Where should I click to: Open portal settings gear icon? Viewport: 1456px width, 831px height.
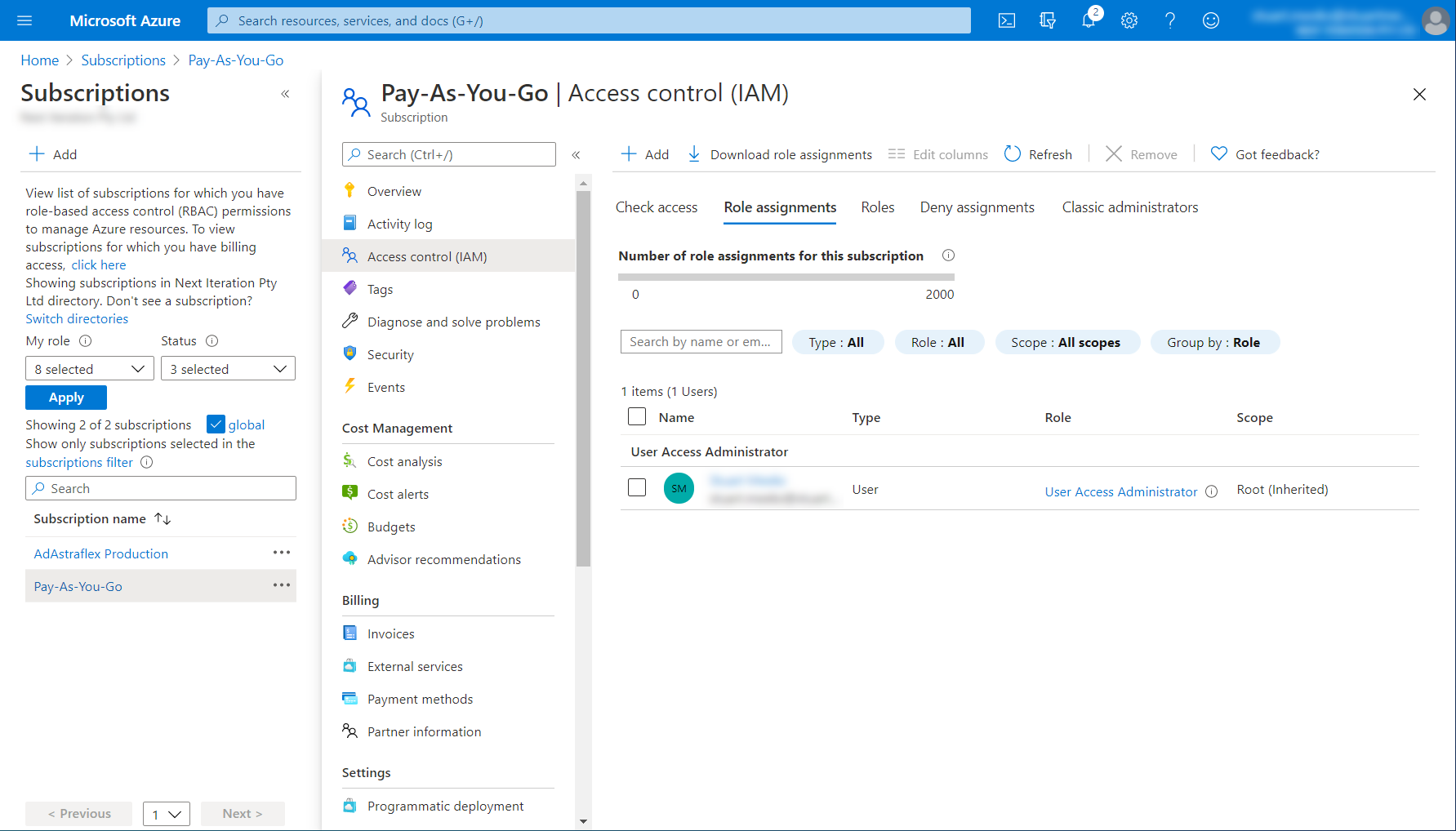point(1129,20)
